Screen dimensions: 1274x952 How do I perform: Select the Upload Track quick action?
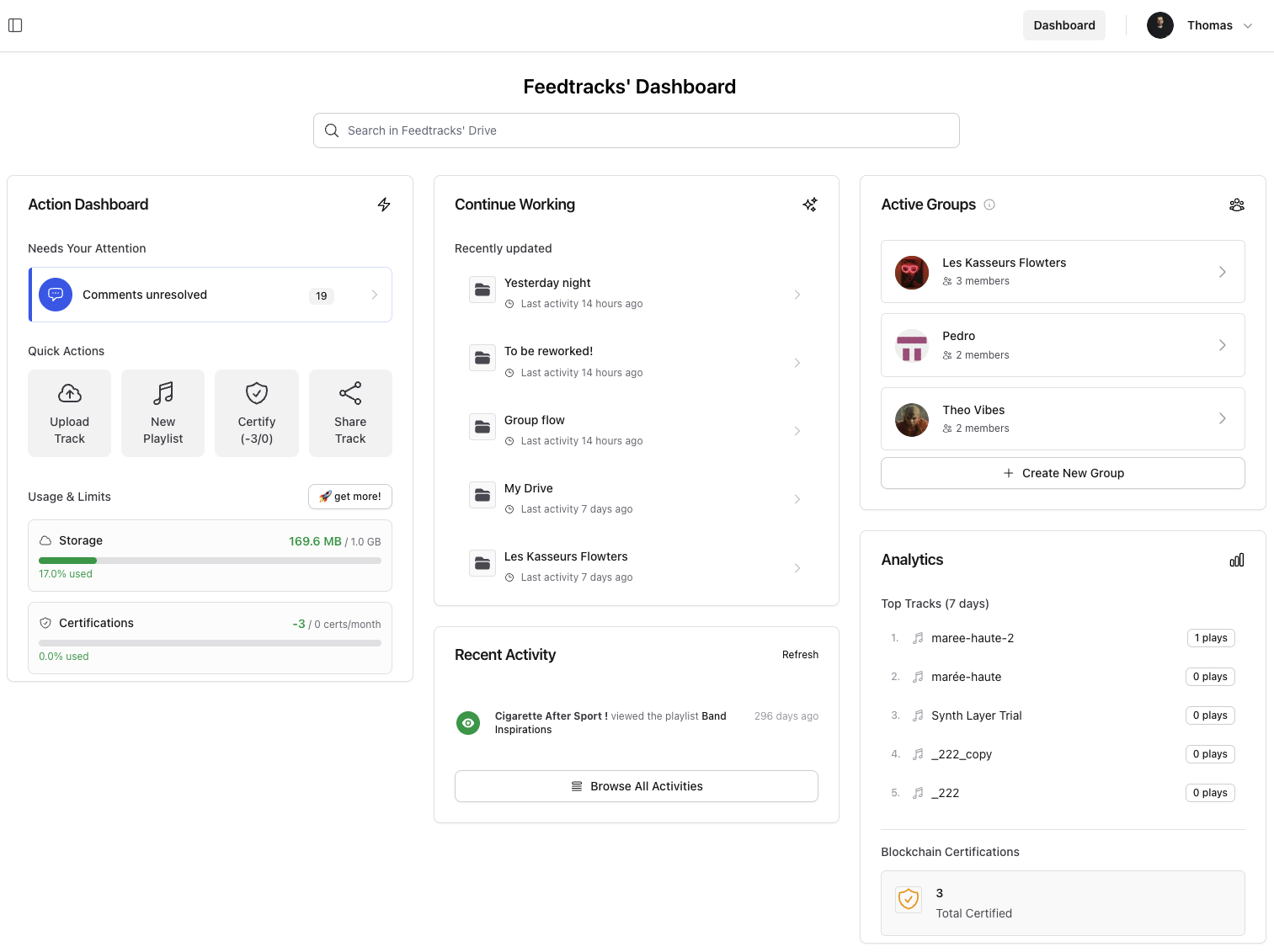click(69, 412)
